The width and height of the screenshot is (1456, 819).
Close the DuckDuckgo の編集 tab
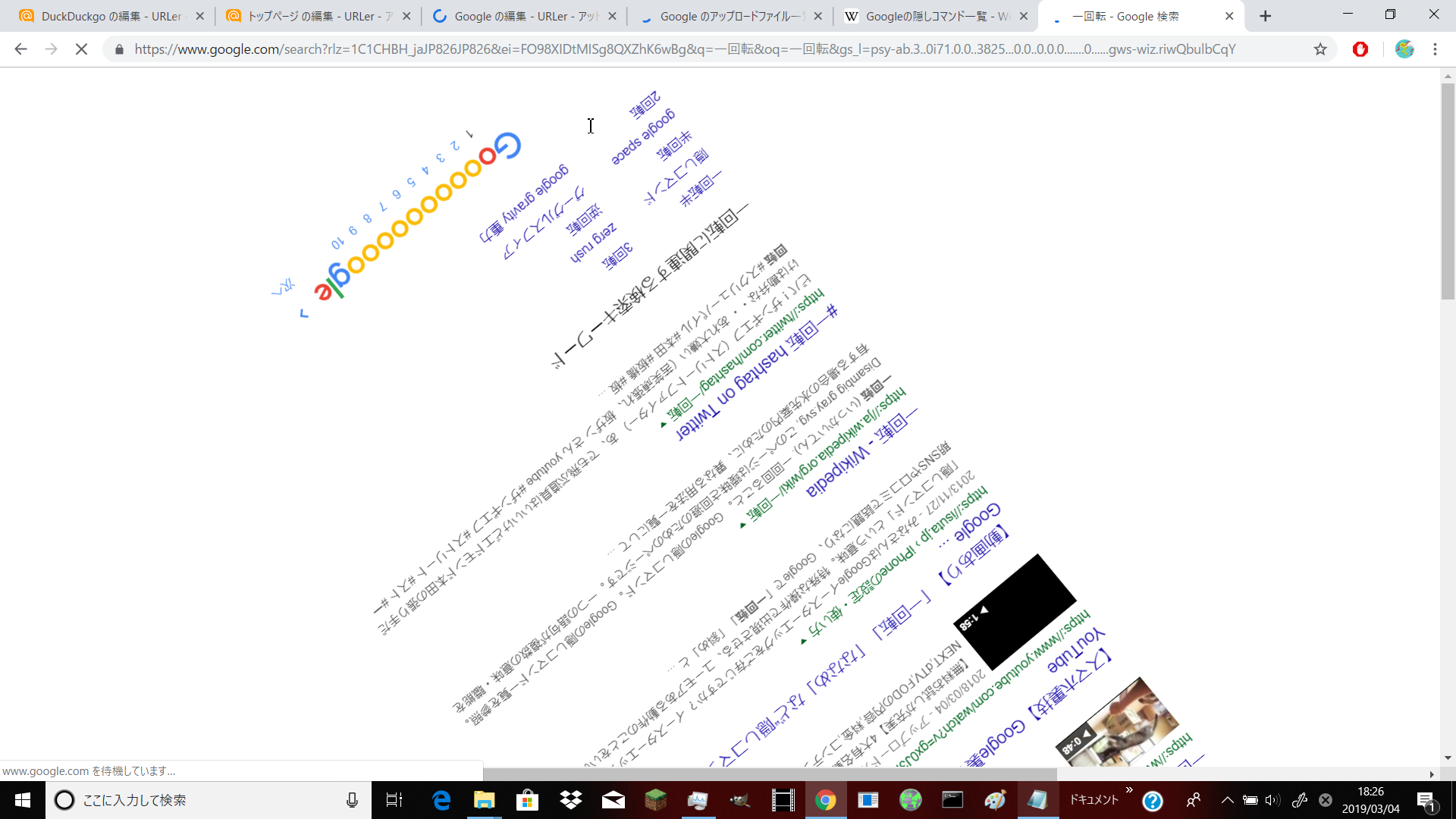tap(199, 16)
